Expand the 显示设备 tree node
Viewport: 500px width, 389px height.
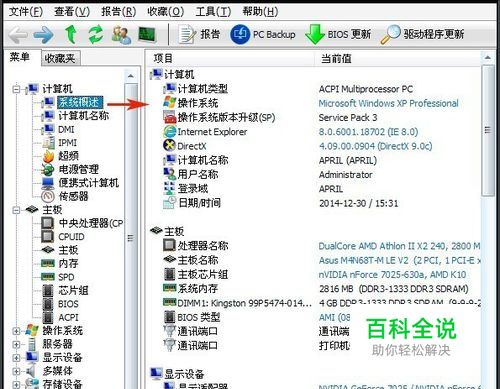pos(16,358)
